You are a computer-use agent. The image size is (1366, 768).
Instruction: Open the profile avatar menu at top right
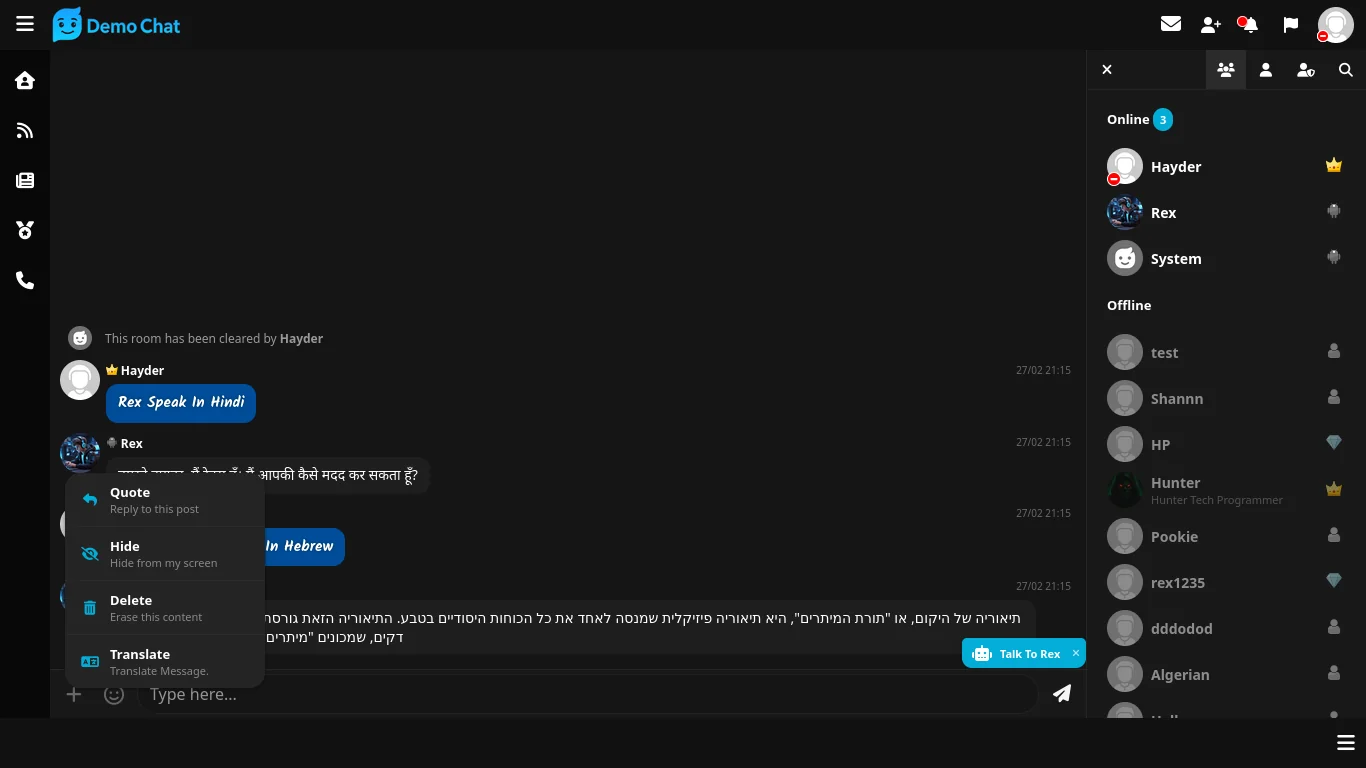point(1335,25)
